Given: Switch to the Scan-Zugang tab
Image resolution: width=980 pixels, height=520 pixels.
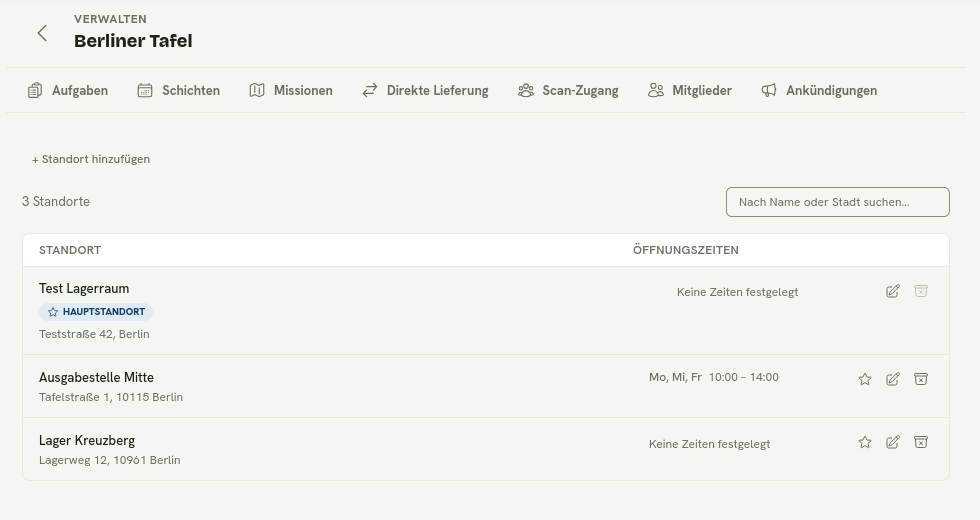Looking at the screenshot, I should 568,91.
